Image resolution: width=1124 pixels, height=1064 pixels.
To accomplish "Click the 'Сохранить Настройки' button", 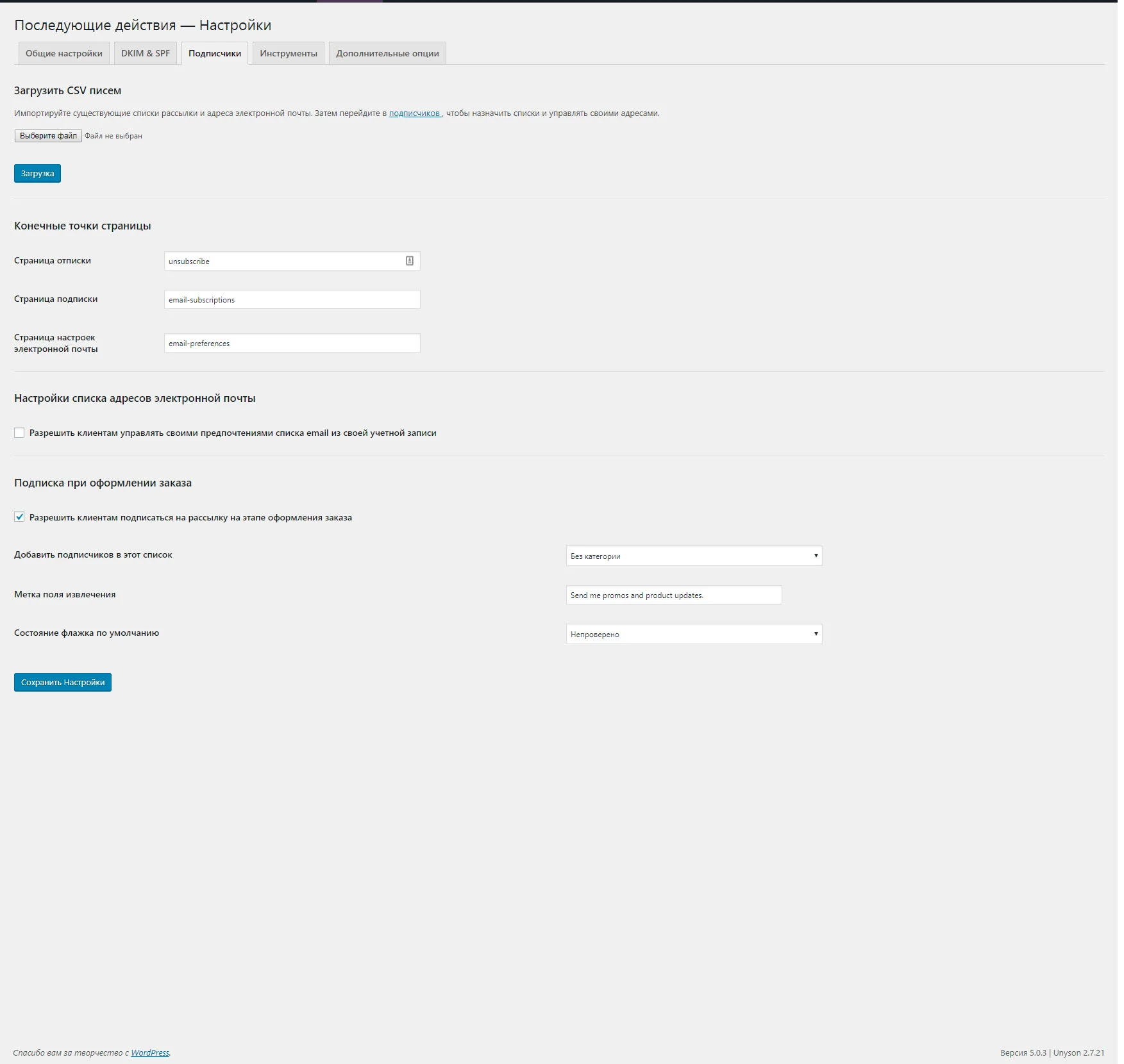I will (63, 683).
